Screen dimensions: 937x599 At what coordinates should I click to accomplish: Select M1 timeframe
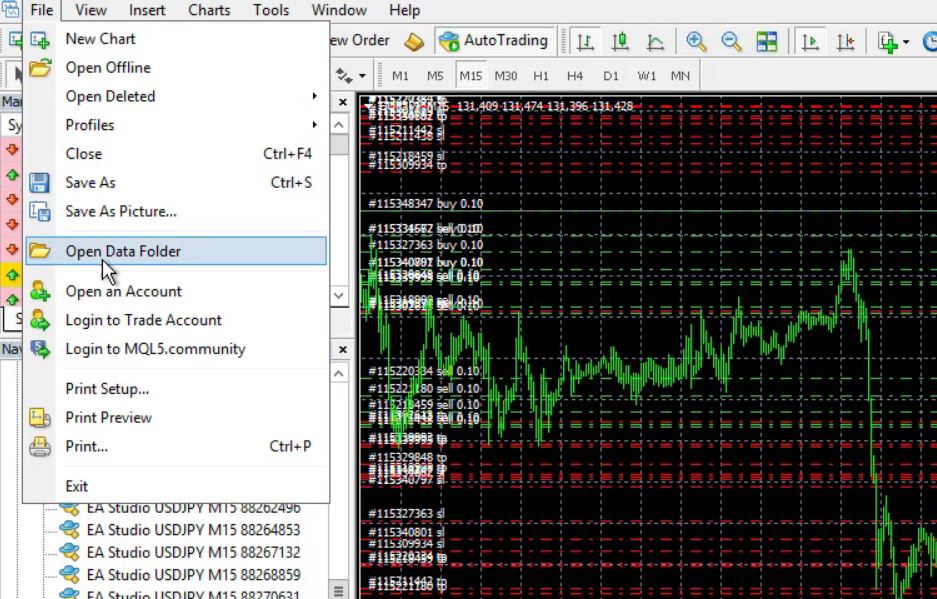coord(400,76)
